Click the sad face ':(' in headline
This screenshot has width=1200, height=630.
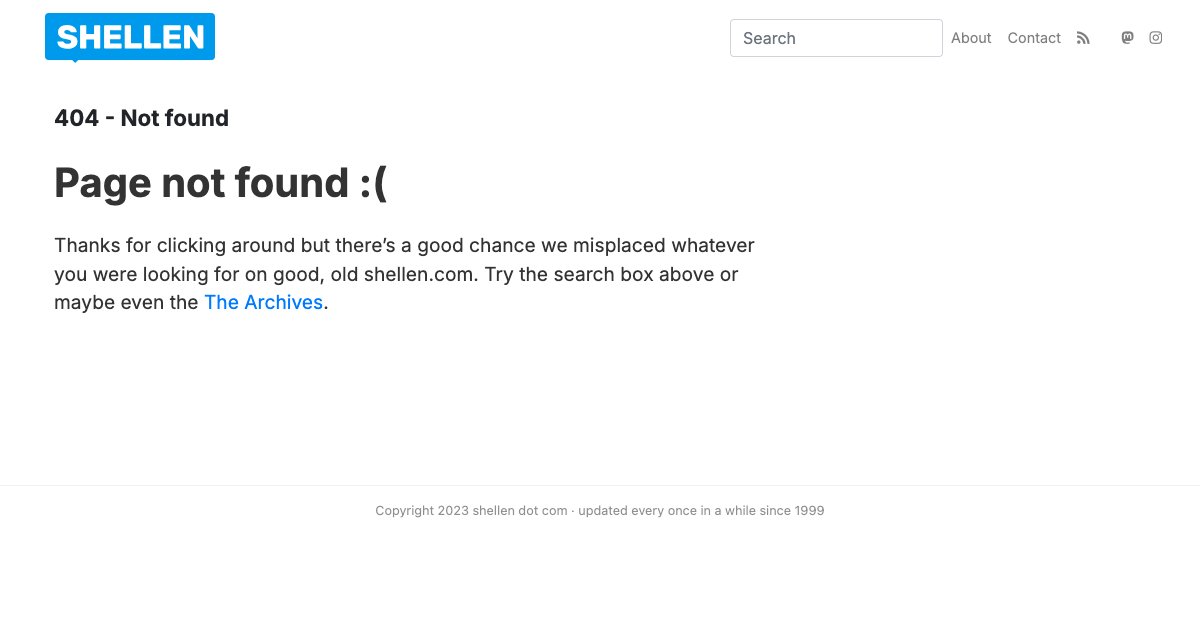(373, 183)
